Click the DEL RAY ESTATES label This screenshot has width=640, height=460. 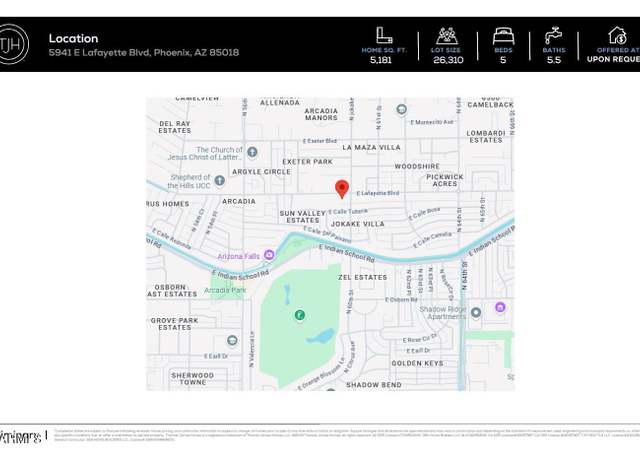pyautogui.click(x=175, y=127)
